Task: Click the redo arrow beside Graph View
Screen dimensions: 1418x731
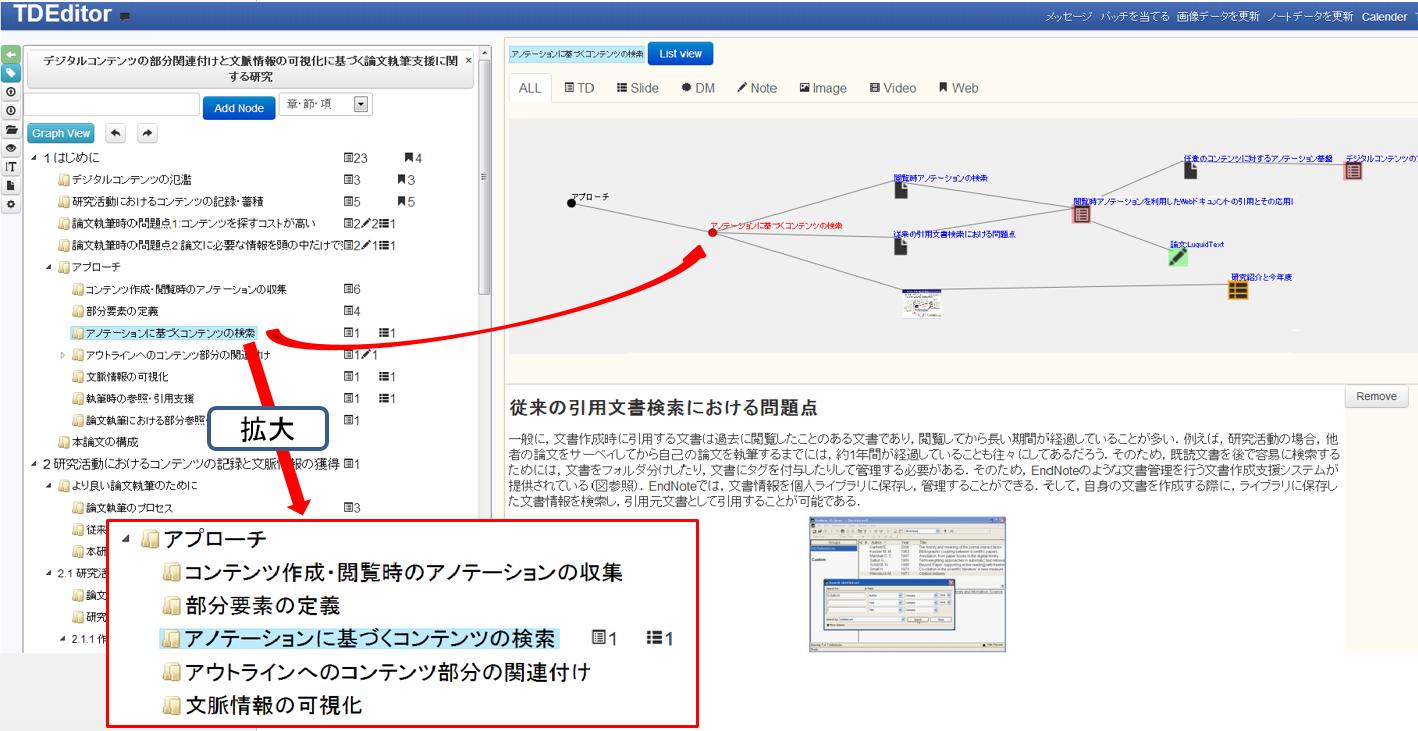Action: pyautogui.click(x=147, y=133)
